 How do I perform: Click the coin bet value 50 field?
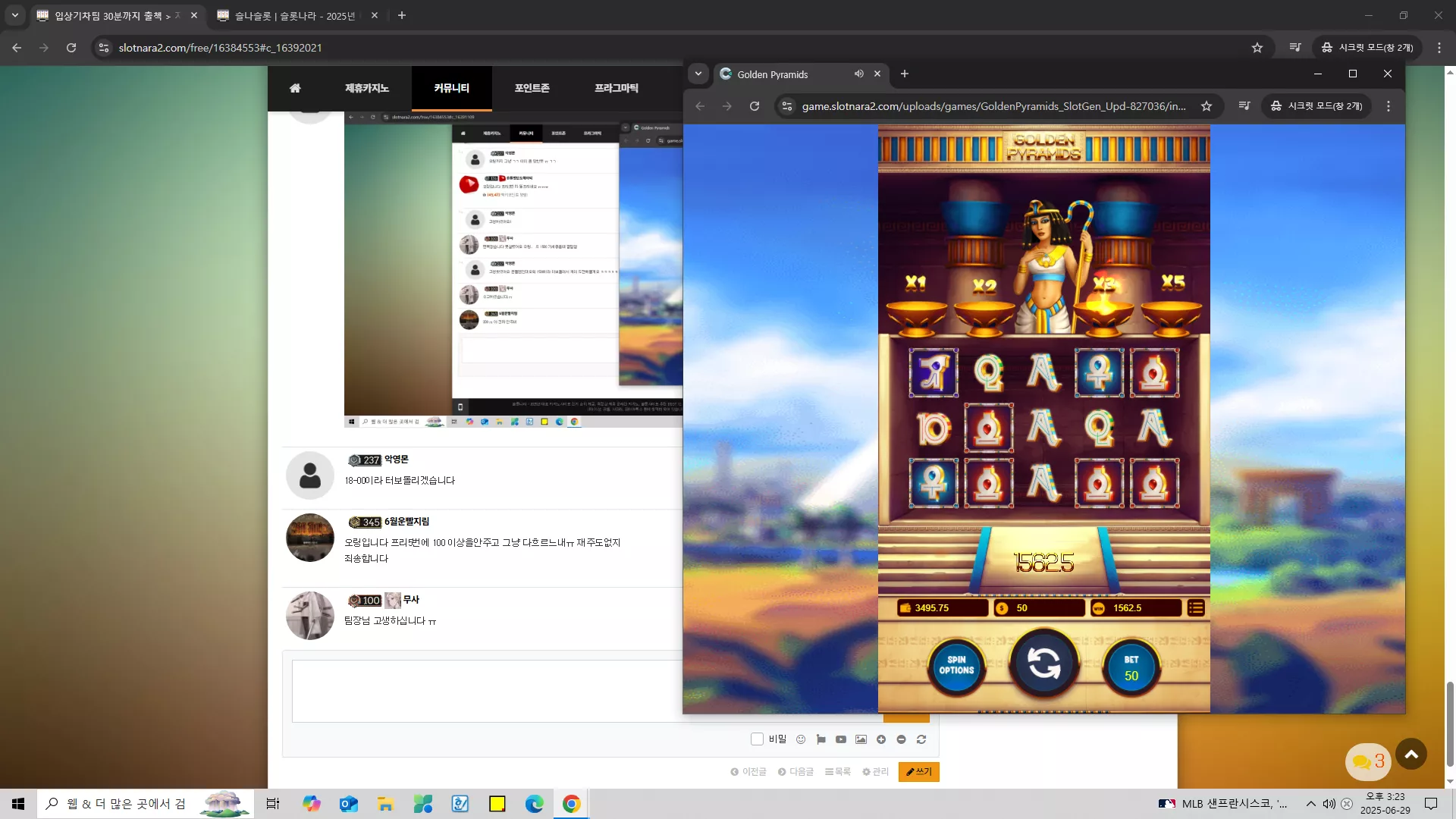pos(1039,608)
